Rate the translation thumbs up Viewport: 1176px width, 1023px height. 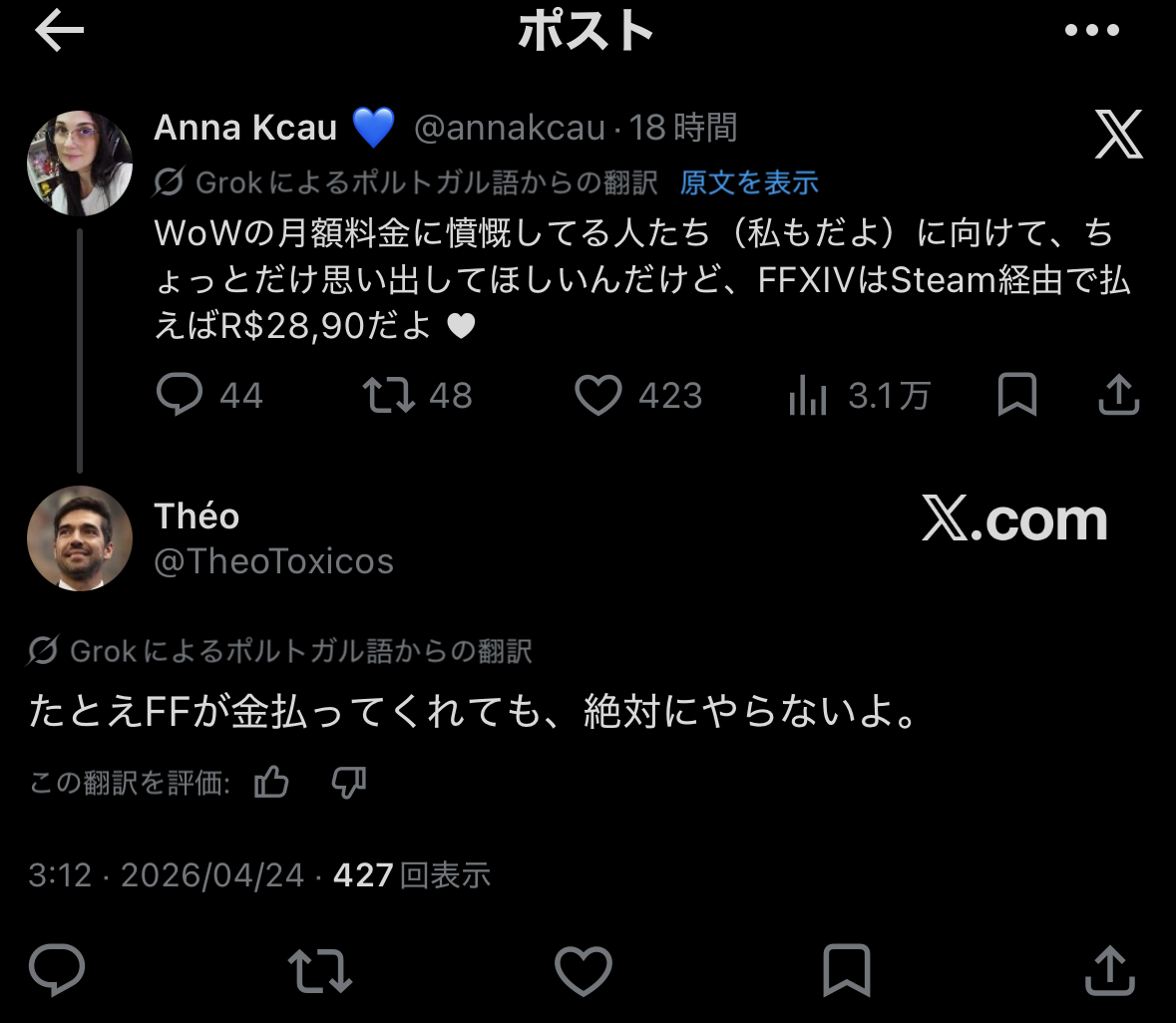click(x=271, y=783)
